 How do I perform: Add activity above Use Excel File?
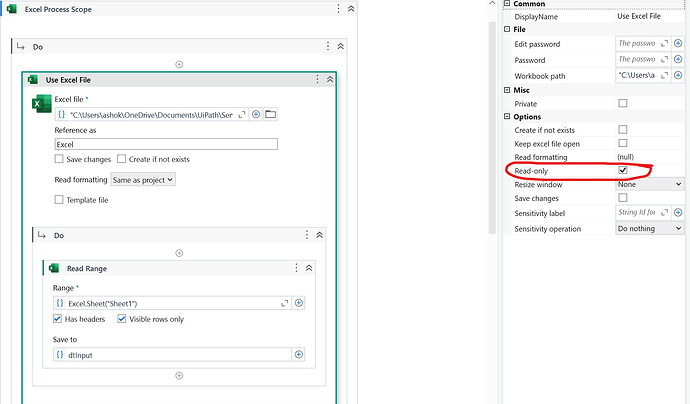179,64
